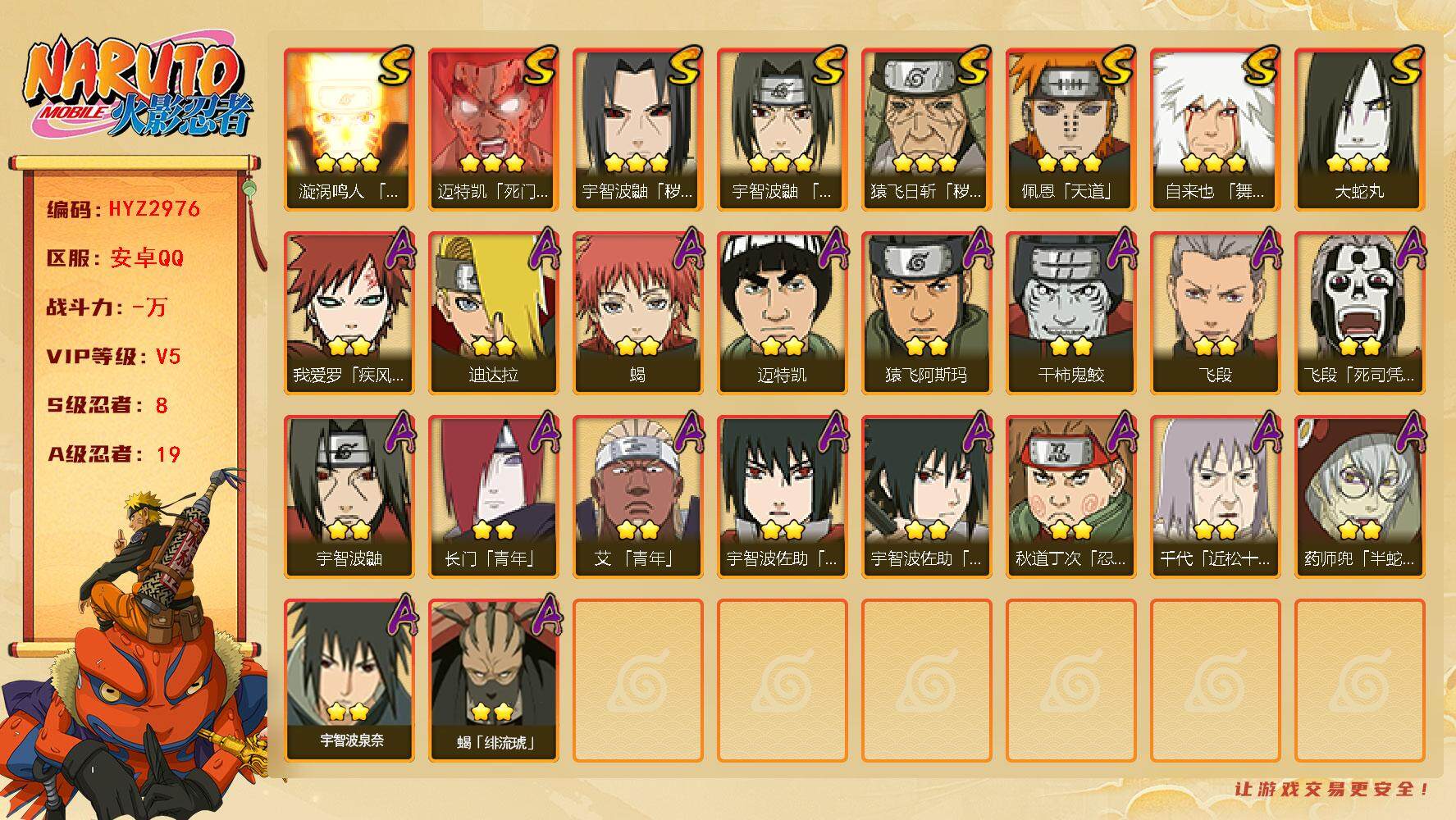Select the 大蛇丸 S-rank ninja card
This screenshot has height=820, width=1456.
click(x=1359, y=130)
